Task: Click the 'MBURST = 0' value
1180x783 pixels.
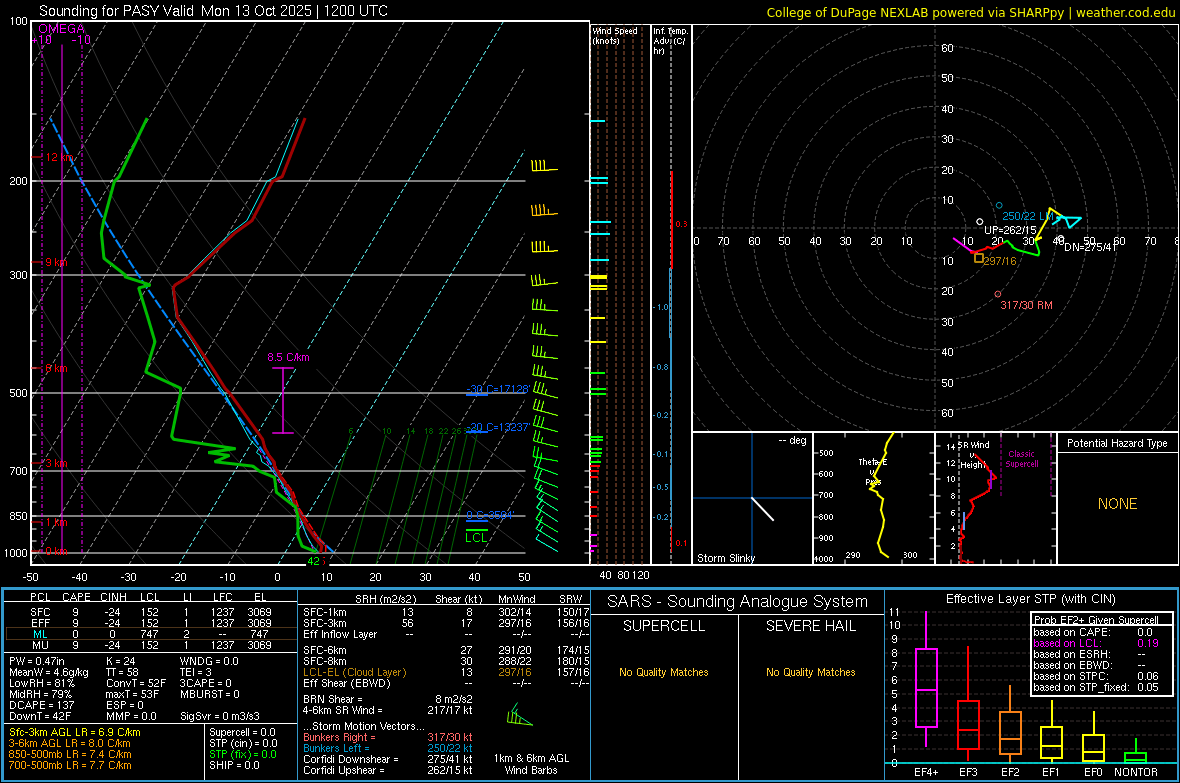Action: point(209,693)
